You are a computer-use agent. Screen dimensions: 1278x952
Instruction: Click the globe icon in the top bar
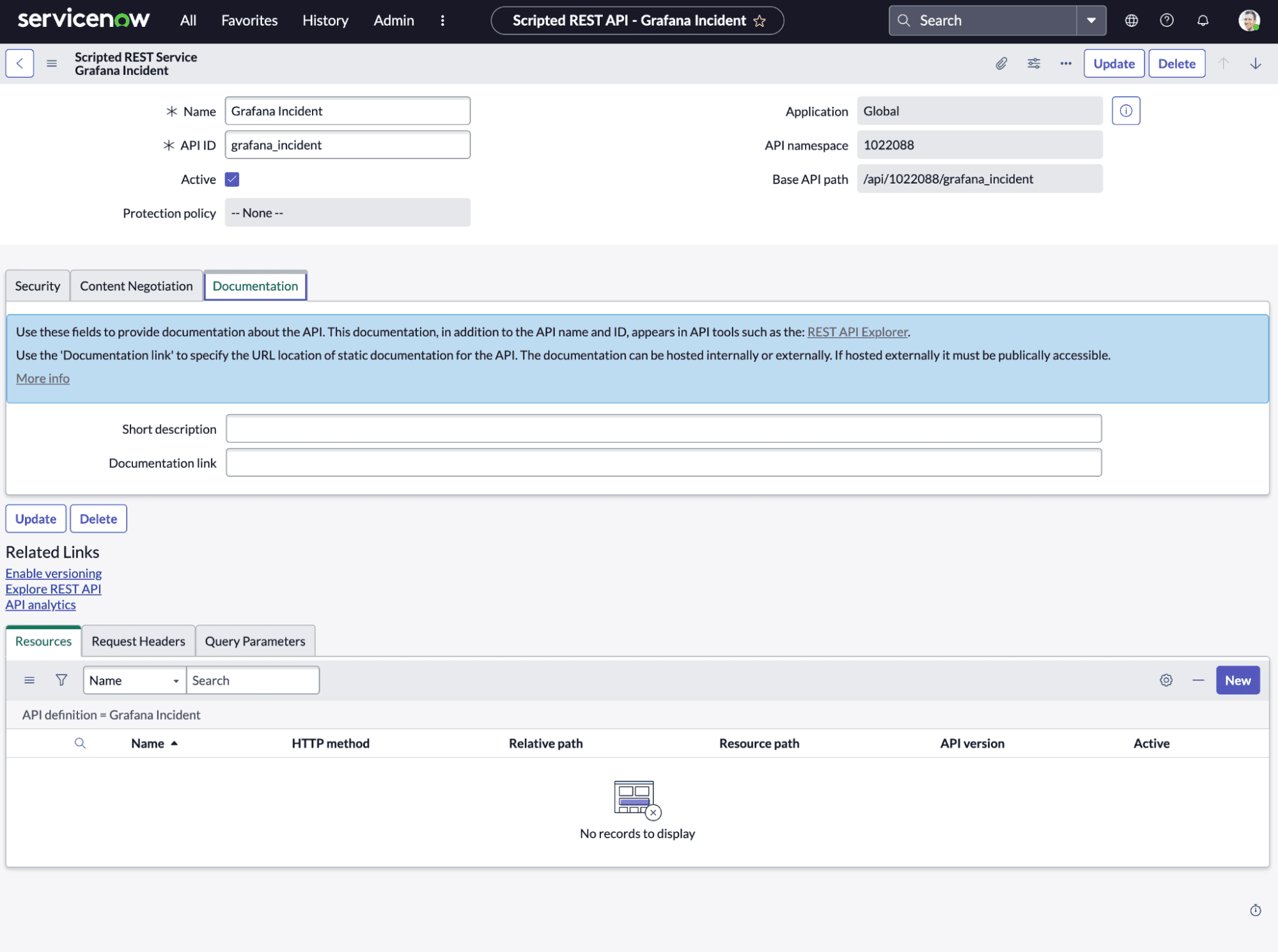(x=1131, y=20)
